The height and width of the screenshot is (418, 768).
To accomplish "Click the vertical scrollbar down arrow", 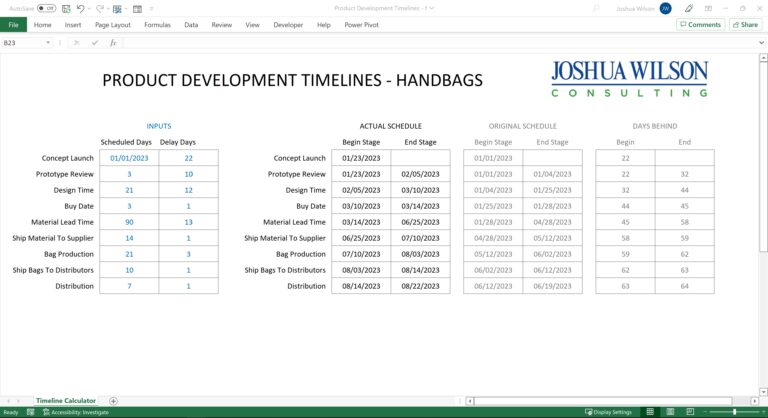I will (763, 392).
